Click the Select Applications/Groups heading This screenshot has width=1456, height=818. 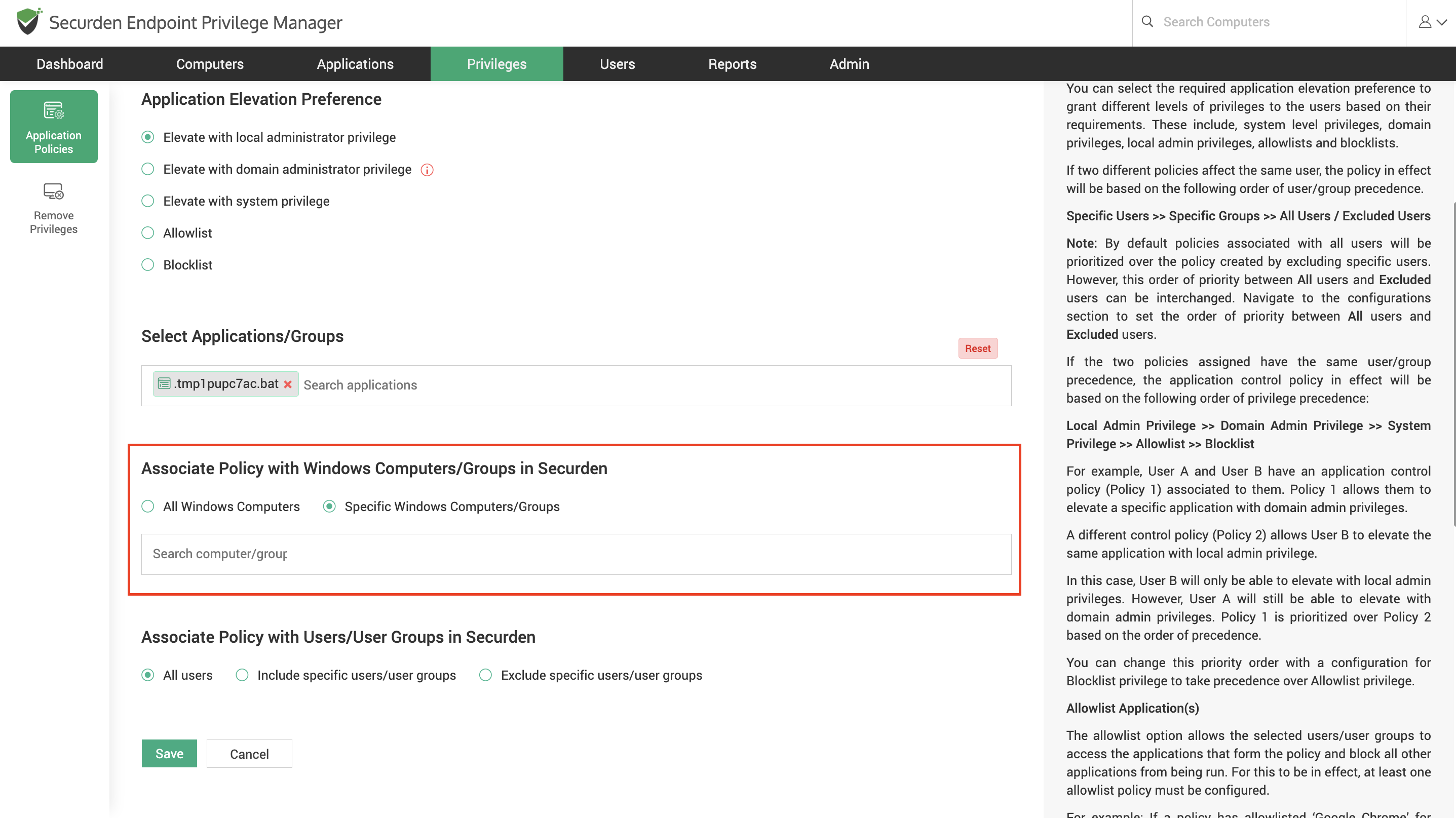pyautogui.click(x=243, y=336)
